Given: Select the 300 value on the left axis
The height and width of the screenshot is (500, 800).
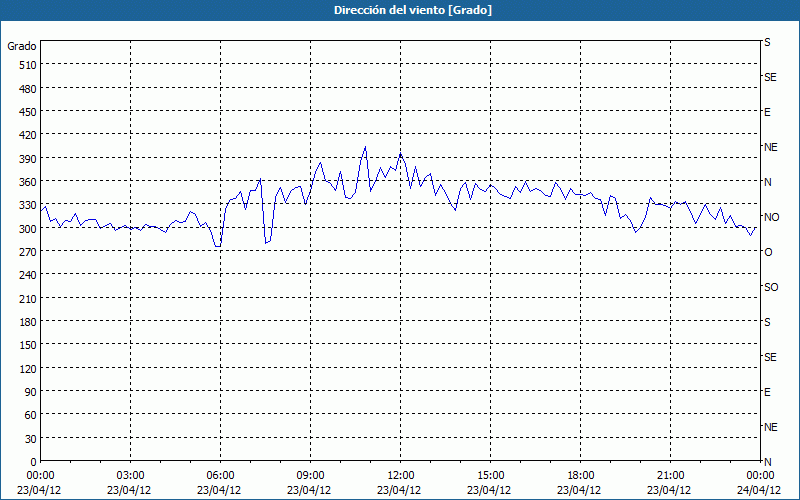Looking at the screenshot, I should coord(29,229).
